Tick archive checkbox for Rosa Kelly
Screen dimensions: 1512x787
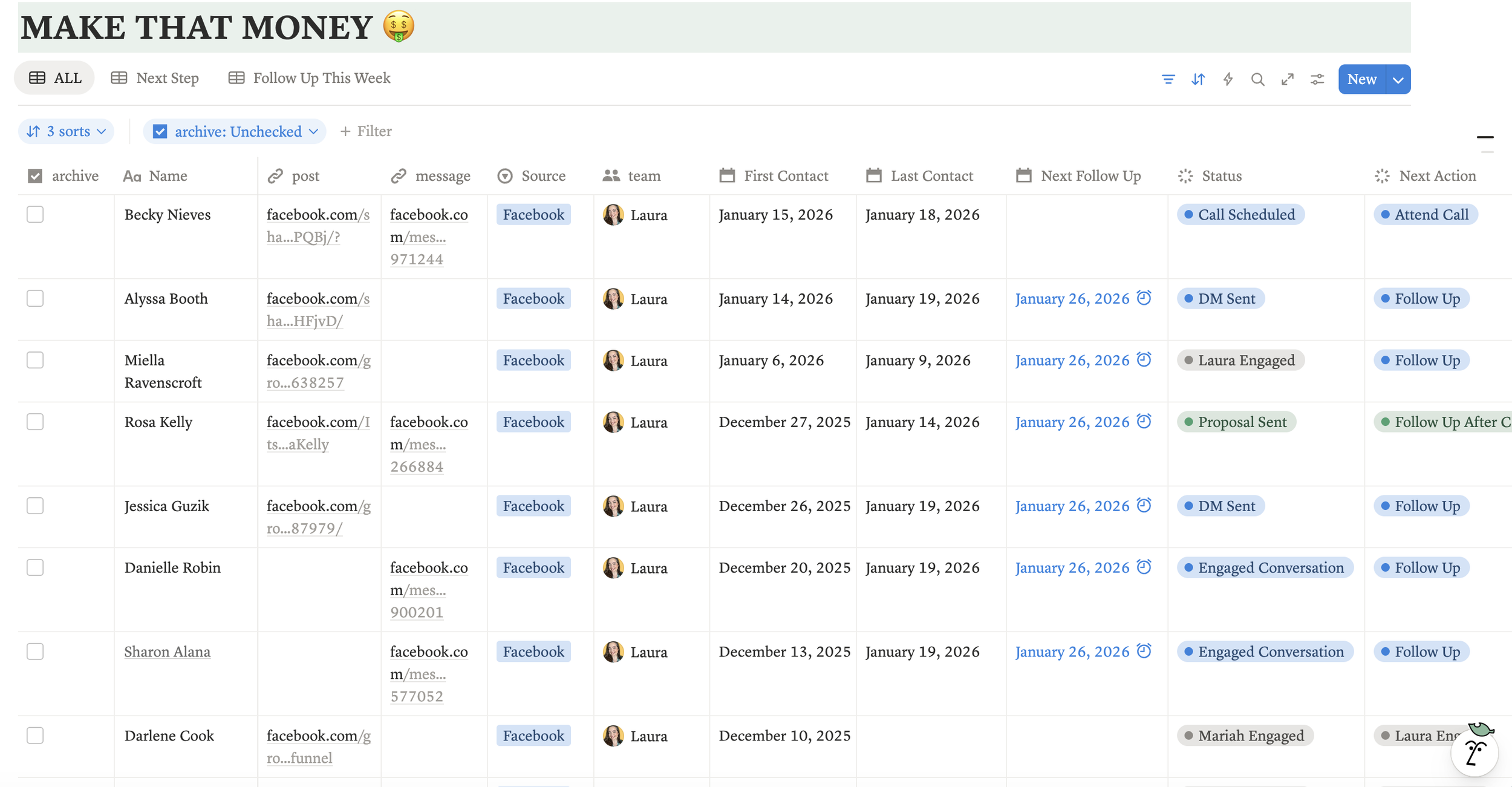point(35,422)
